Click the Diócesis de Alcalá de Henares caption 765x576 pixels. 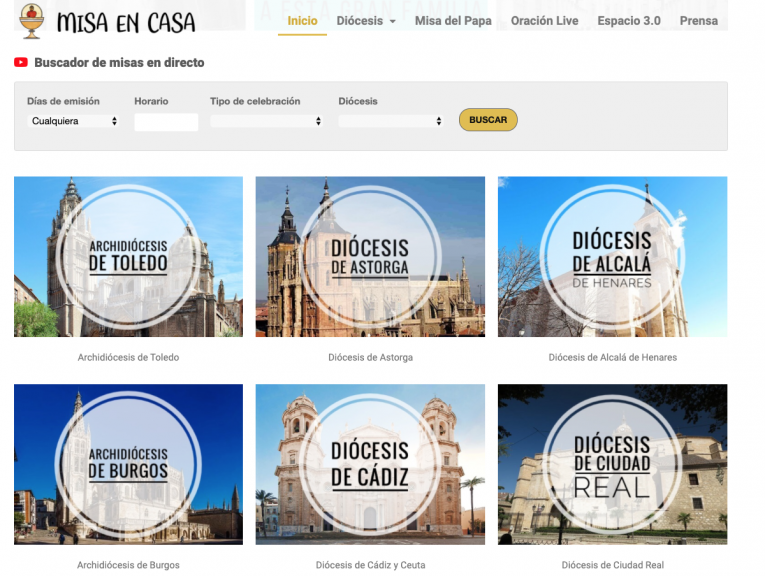tap(612, 358)
